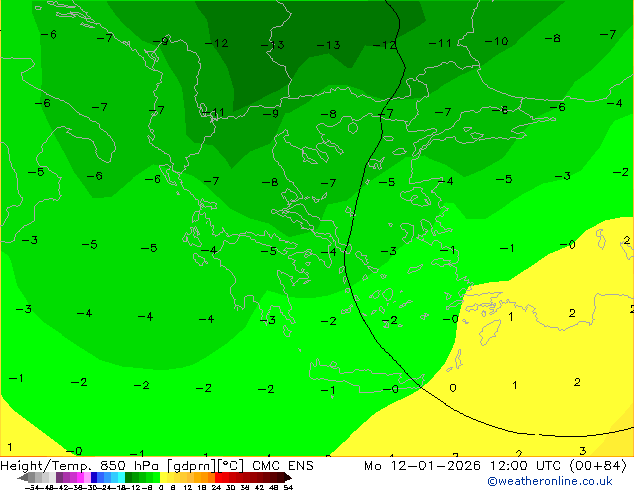Click the "Mo" weekday text
This screenshot has height=490, width=634.
372,466
